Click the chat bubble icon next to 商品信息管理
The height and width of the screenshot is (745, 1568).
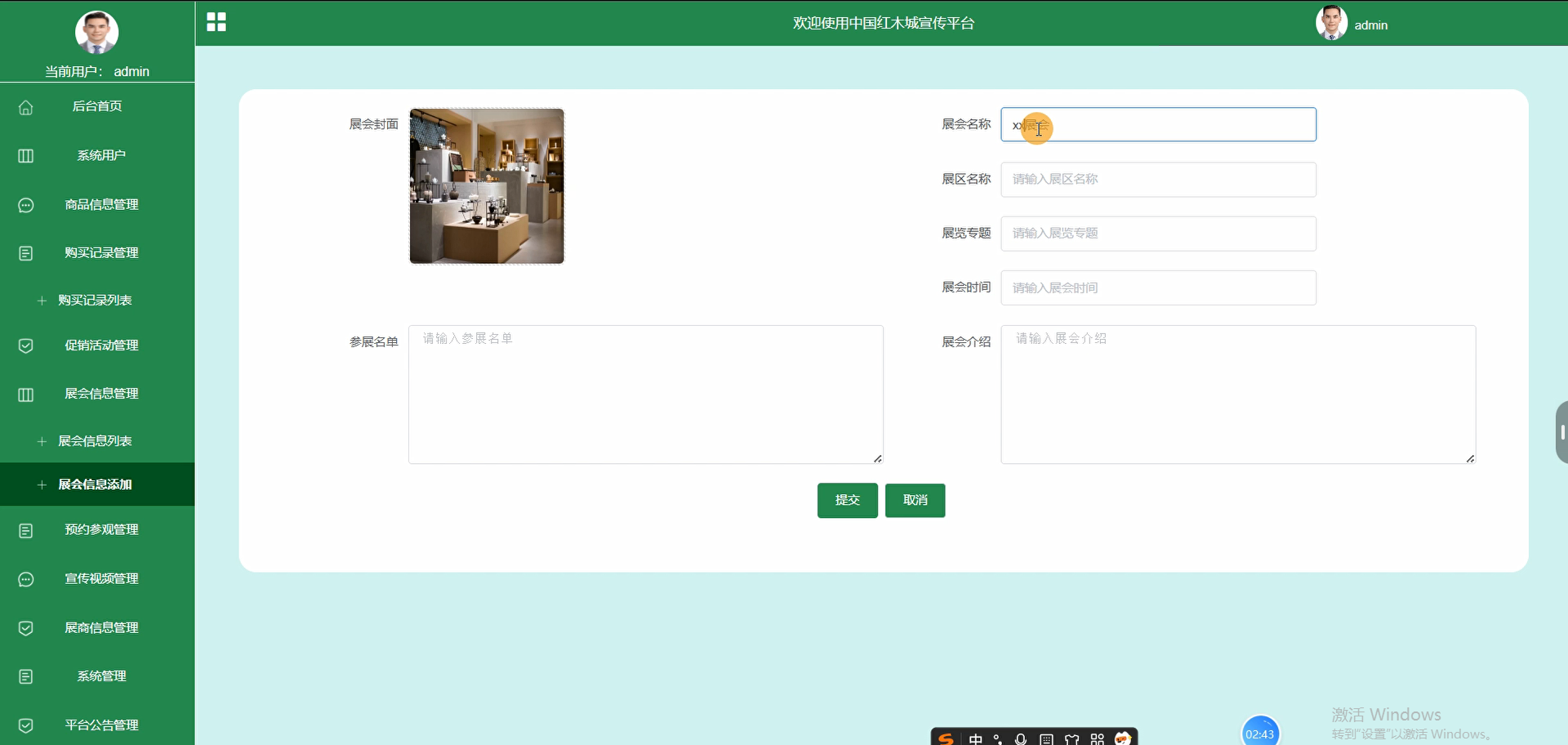25,205
